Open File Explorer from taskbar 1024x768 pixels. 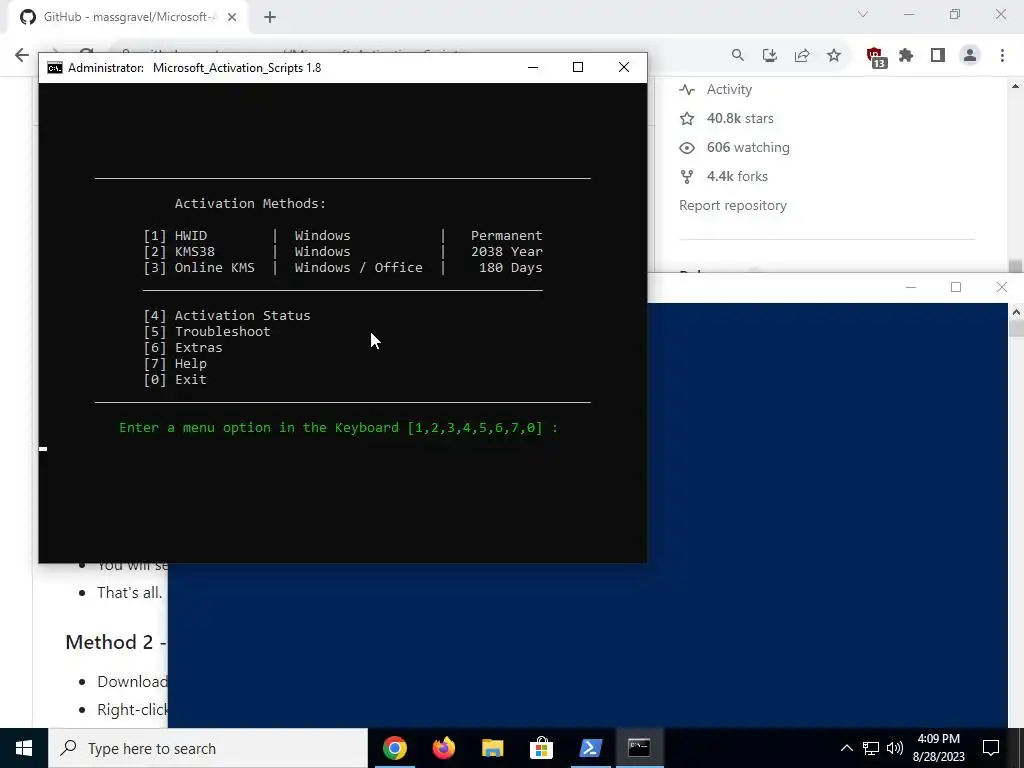tap(492, 748)
